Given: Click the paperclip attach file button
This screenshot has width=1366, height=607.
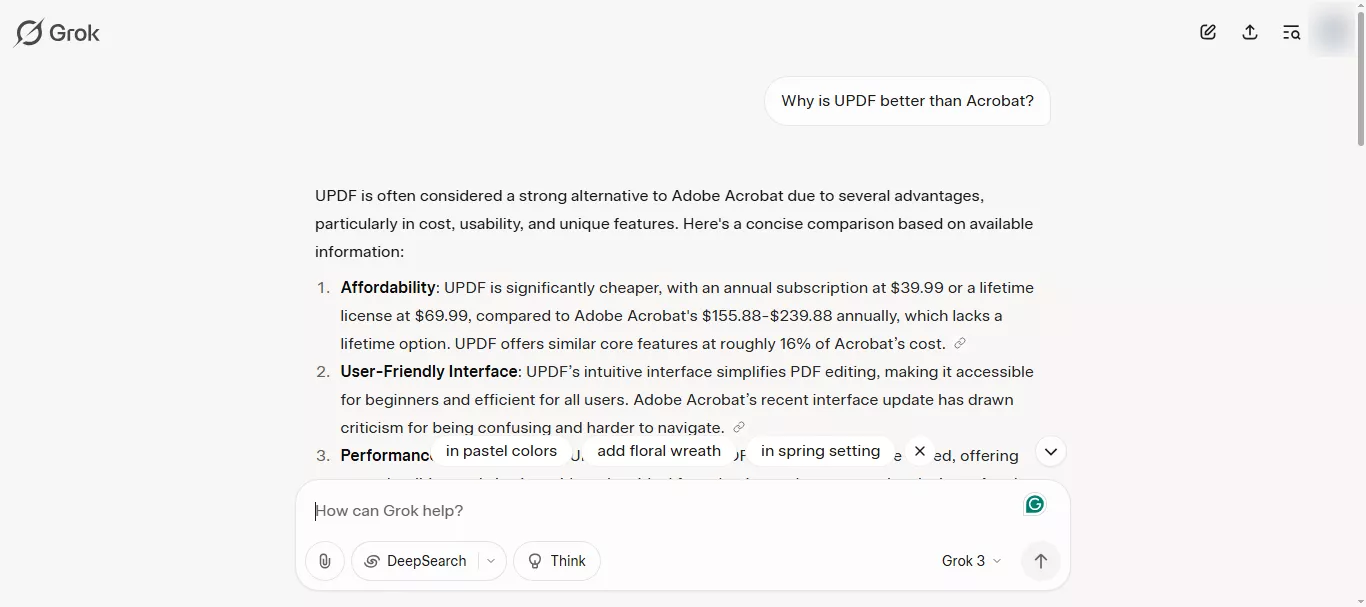Looking at the screenshot, I should coord(325,561).
